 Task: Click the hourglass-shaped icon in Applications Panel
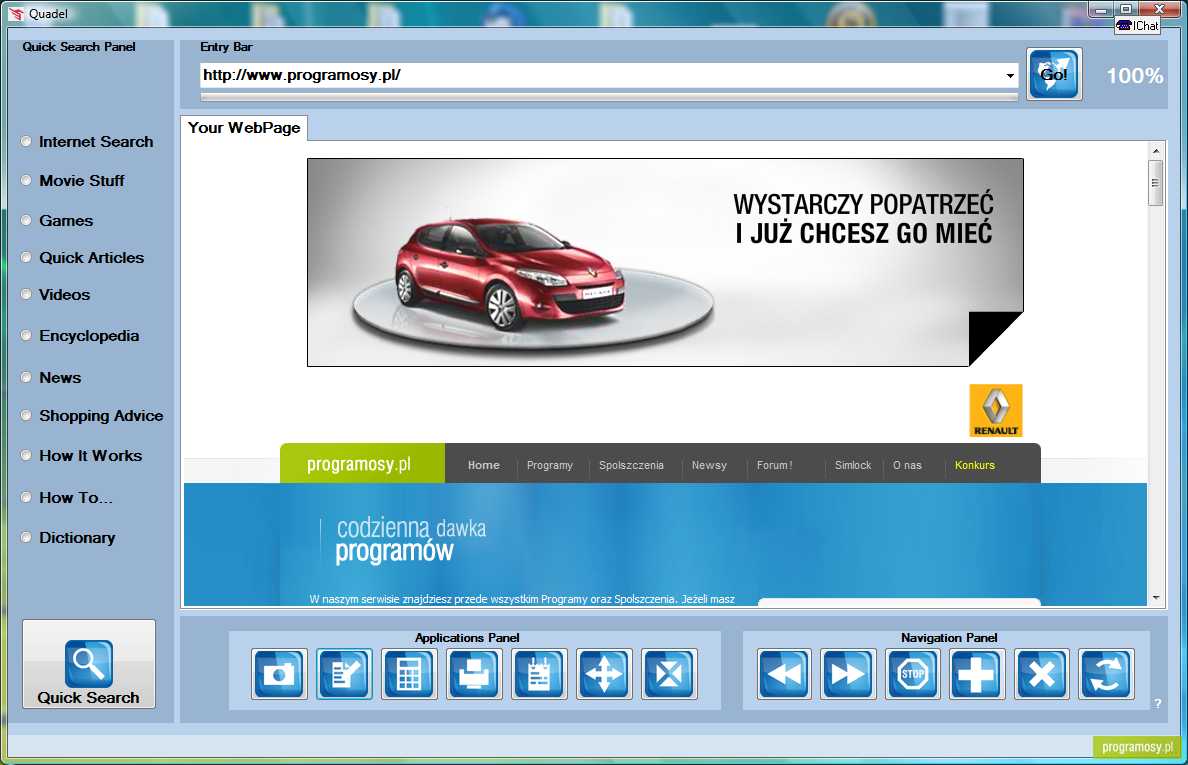click(x=669, y=673)
